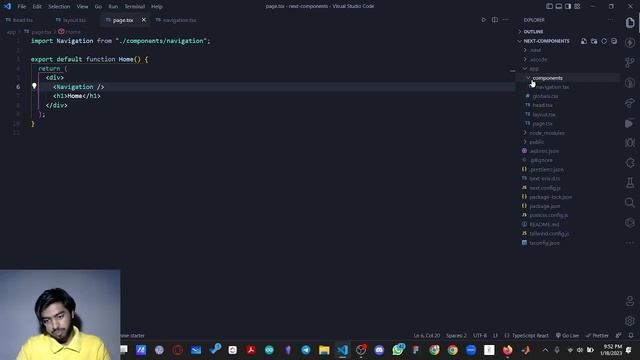Viewport: 640px width, 360px height.
Task: Collapse all folders in explorer
Action: click(614, 41)
